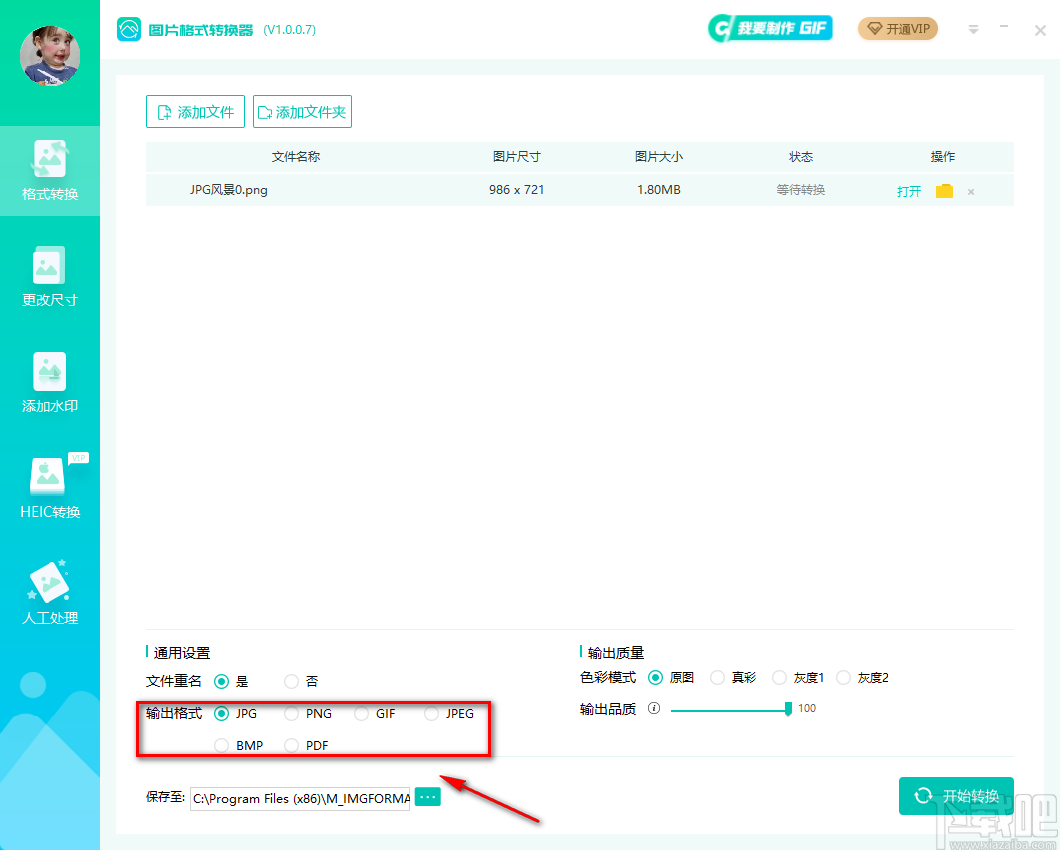Screen dimensions: 1060x850
Task: Click the yellow folder icon for JPG风景0.png
Action: [944, 190]
